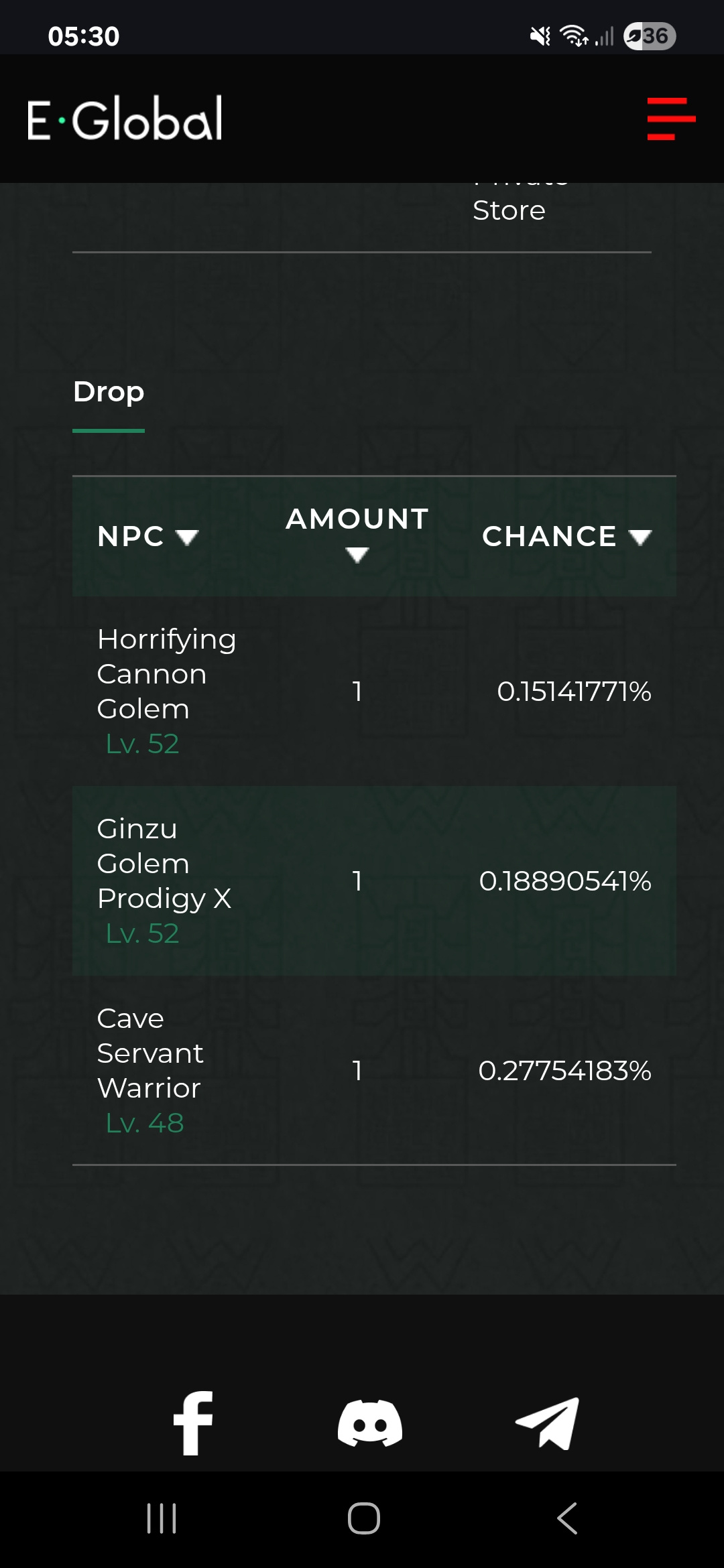Tap the Wi-Fi status icon
724x1568 pixels.
pos(575,36)
